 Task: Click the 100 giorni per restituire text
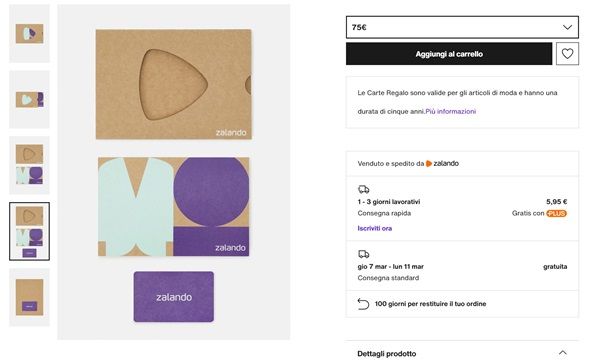pos(430,304)
